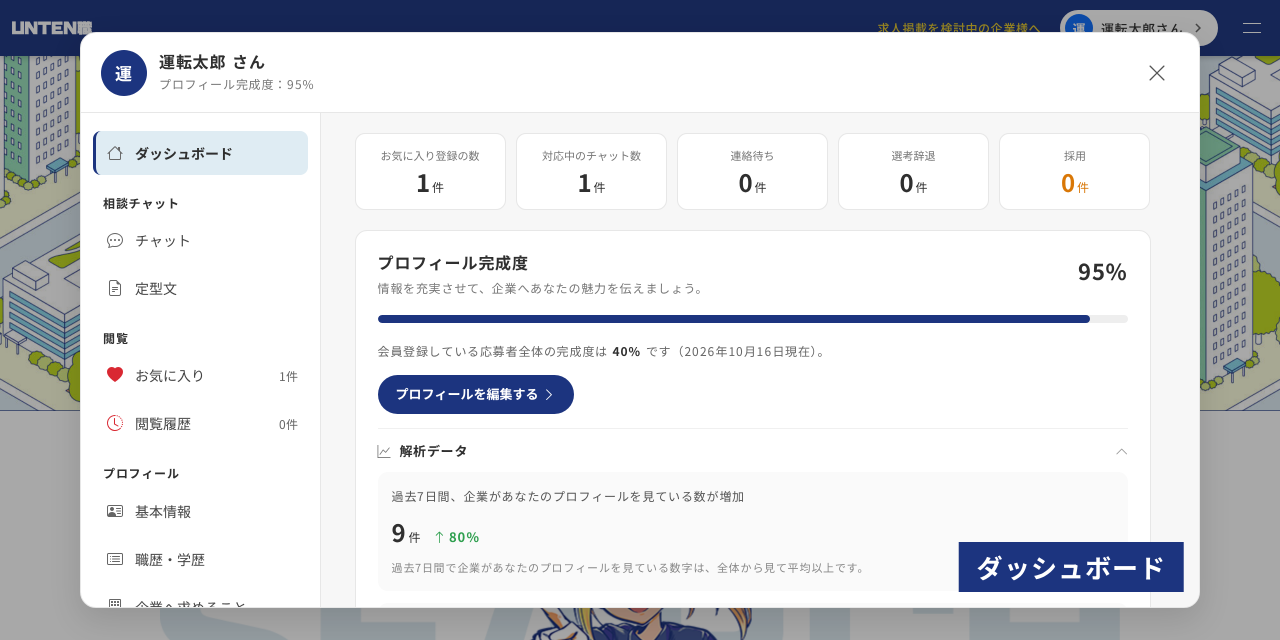Click the 閲覧 section heading
The image size is (1280, 640).
tap(116, 338)
